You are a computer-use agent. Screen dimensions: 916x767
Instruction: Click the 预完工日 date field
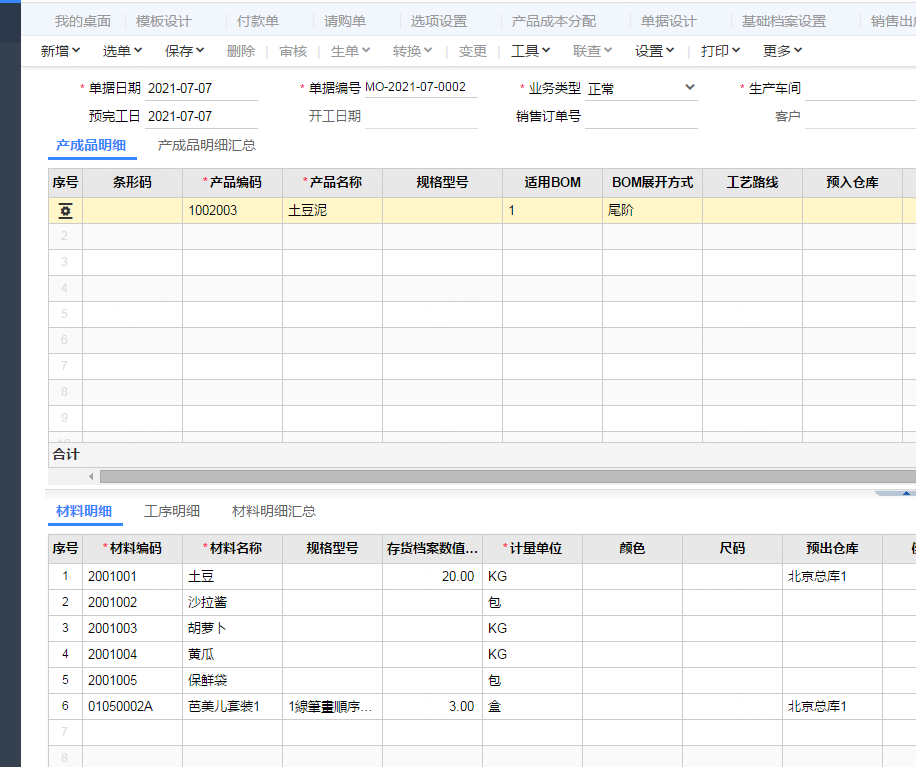[201, 116]
